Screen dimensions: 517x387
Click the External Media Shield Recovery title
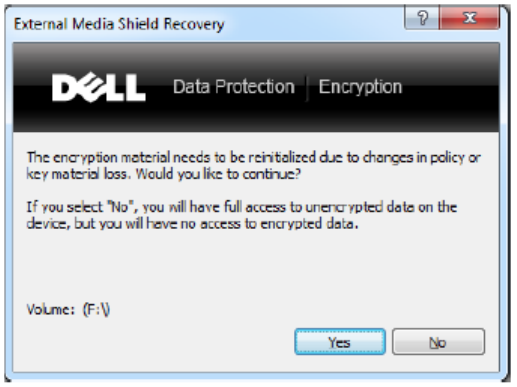click(x=119, y=24)
